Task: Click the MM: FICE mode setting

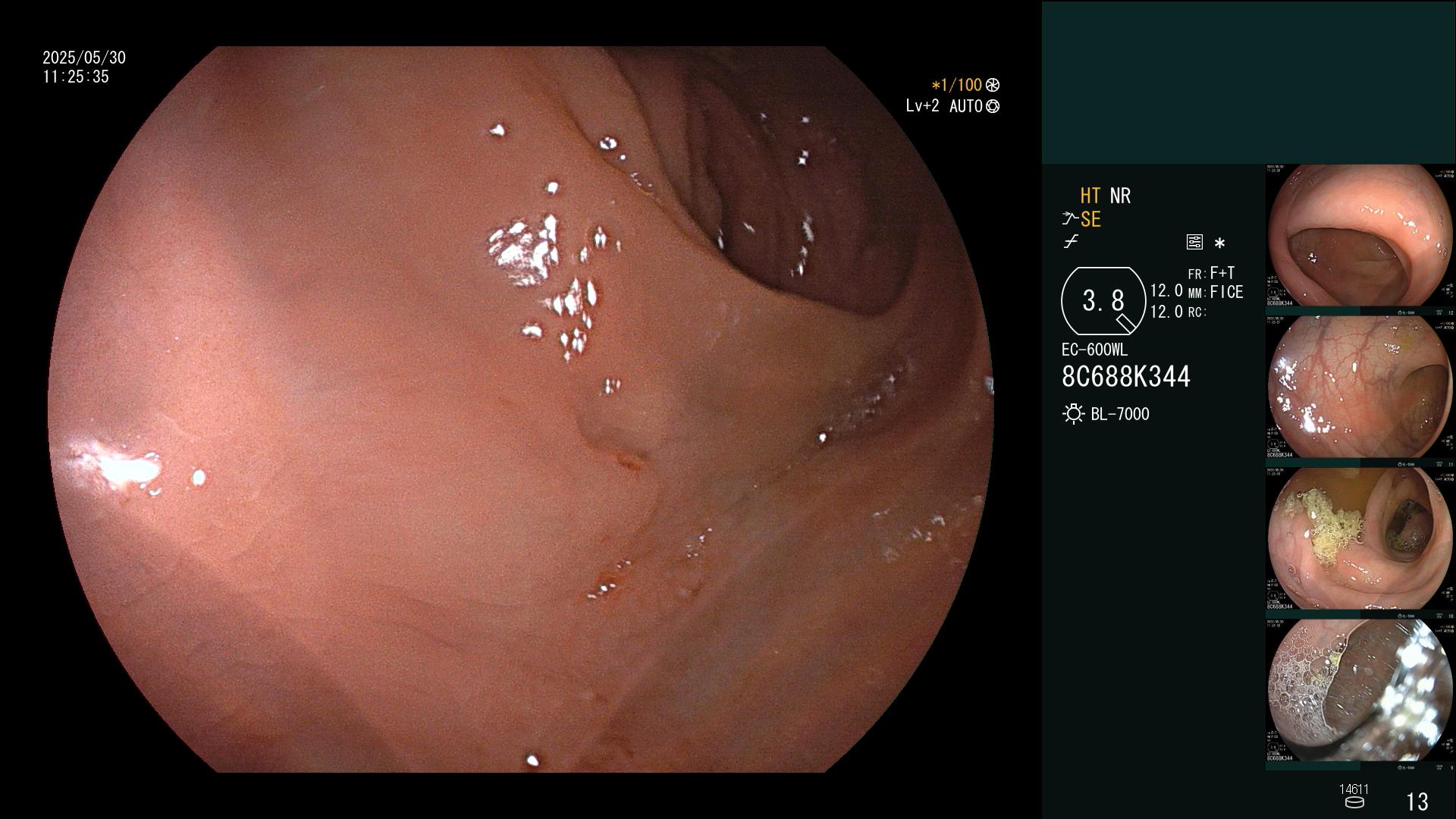Action: click(x=1216, y=292)
